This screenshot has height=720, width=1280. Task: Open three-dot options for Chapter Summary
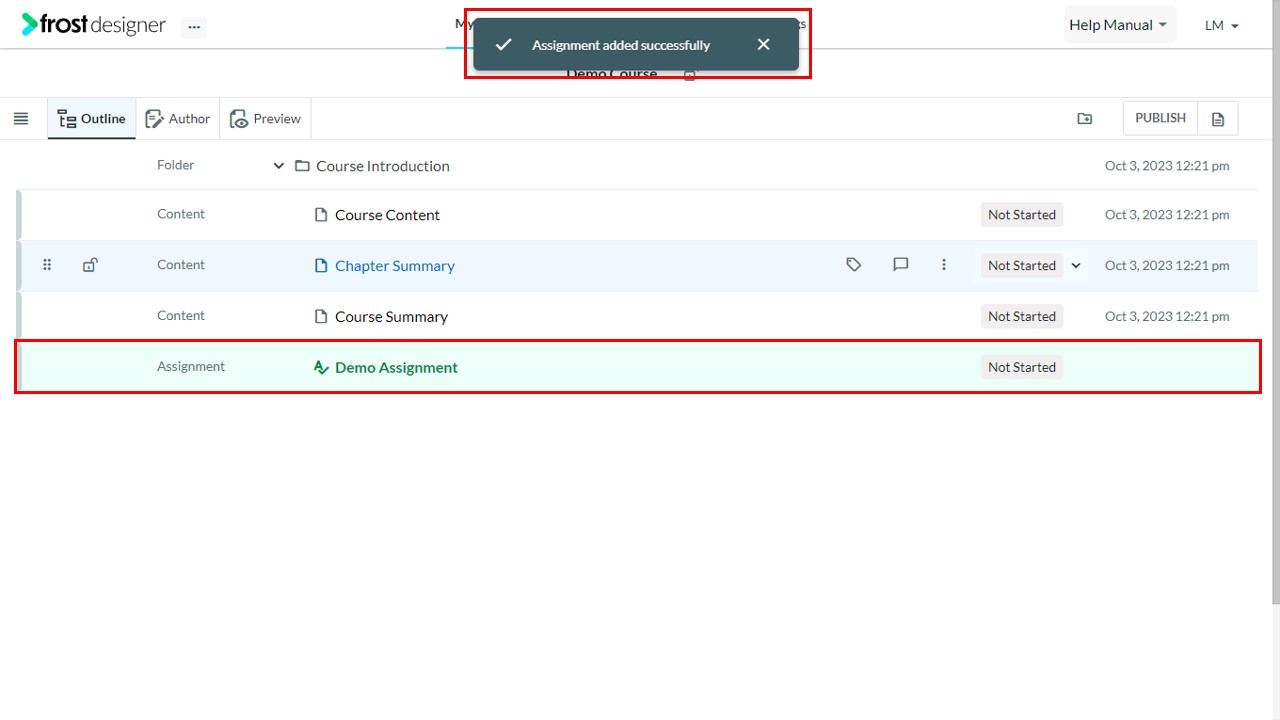tap(943, 265)
